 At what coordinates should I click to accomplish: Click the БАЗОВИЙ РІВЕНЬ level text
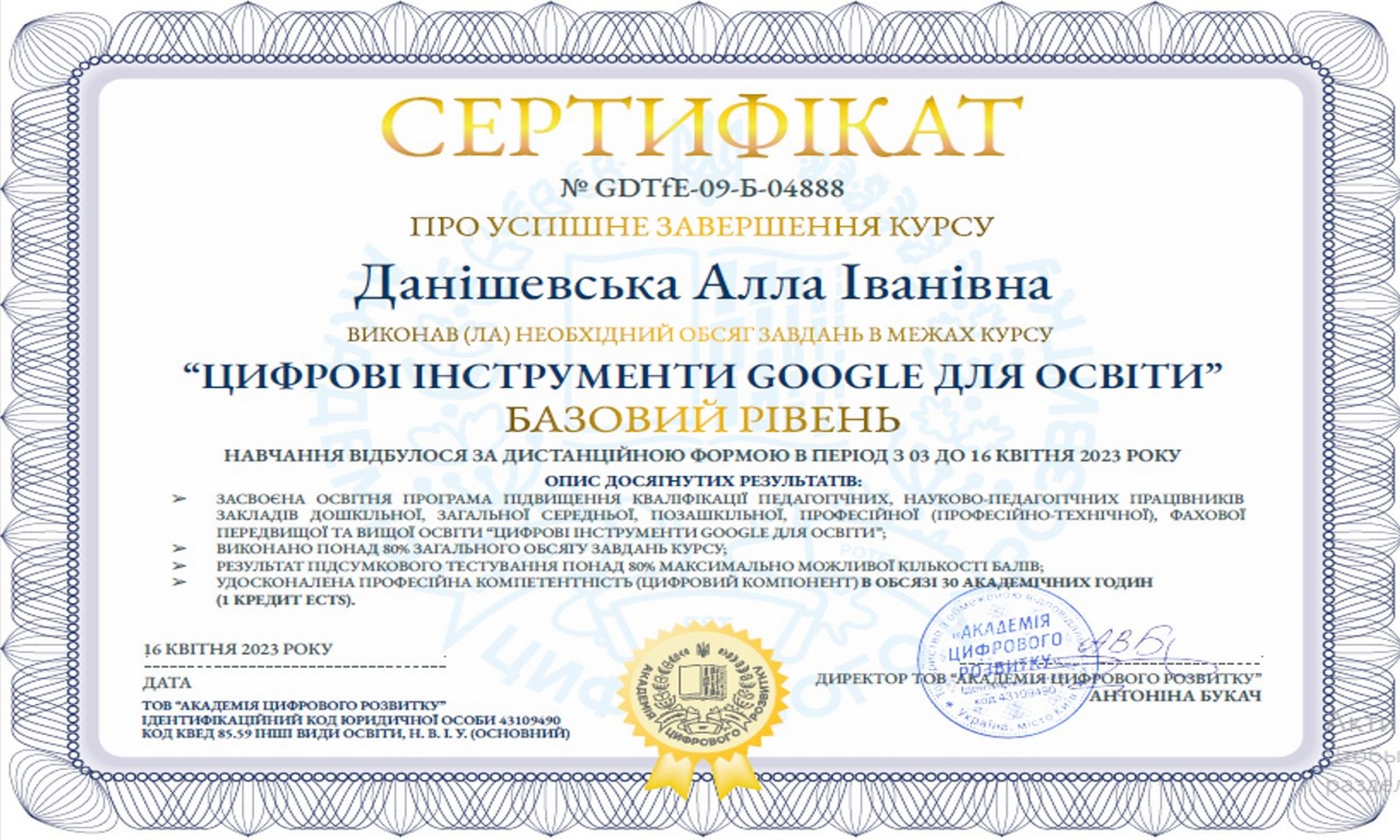[x=702, y=419]
